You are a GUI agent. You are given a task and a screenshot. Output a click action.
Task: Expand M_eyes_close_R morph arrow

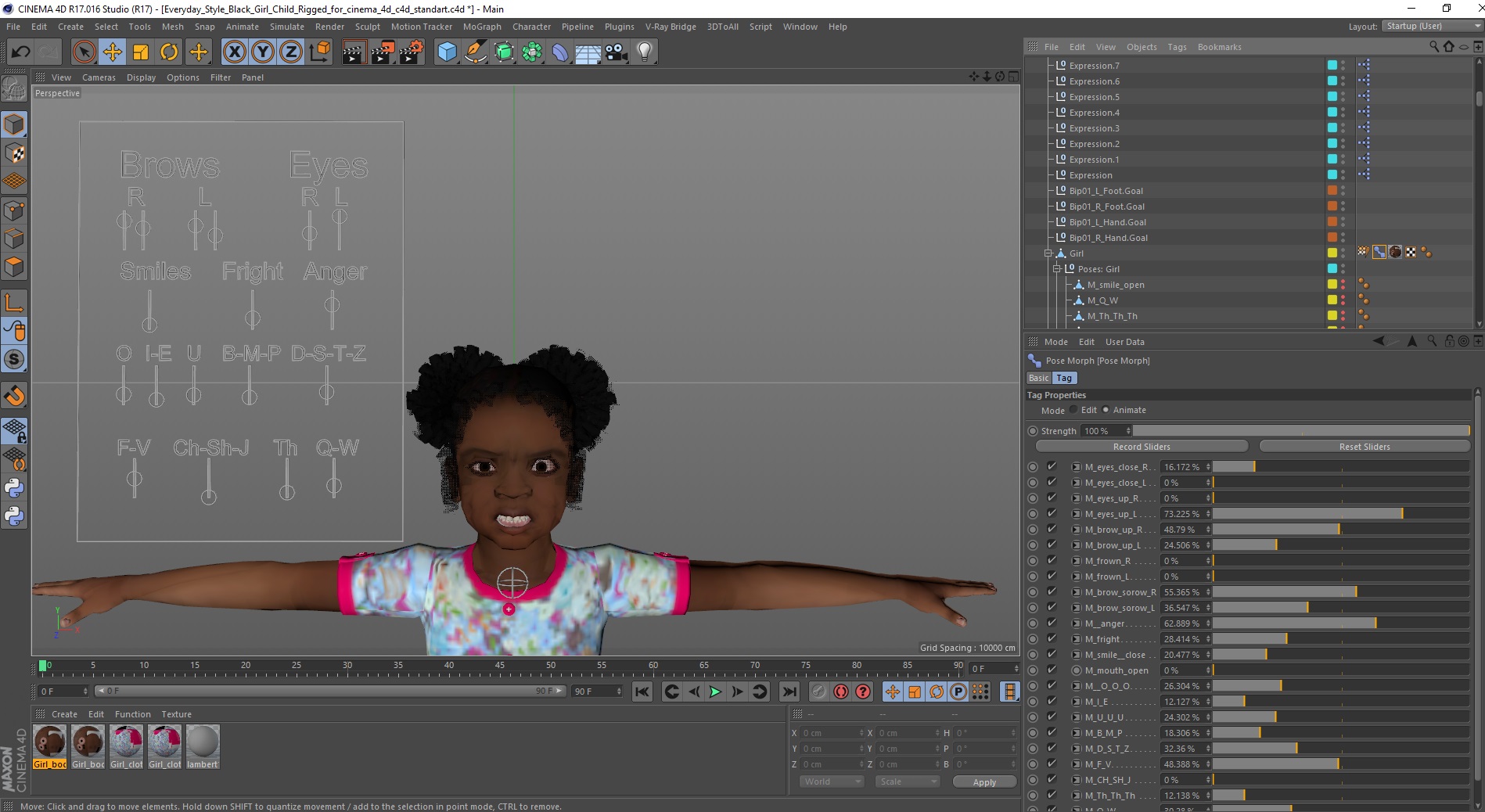click(x=1077, y=467)
